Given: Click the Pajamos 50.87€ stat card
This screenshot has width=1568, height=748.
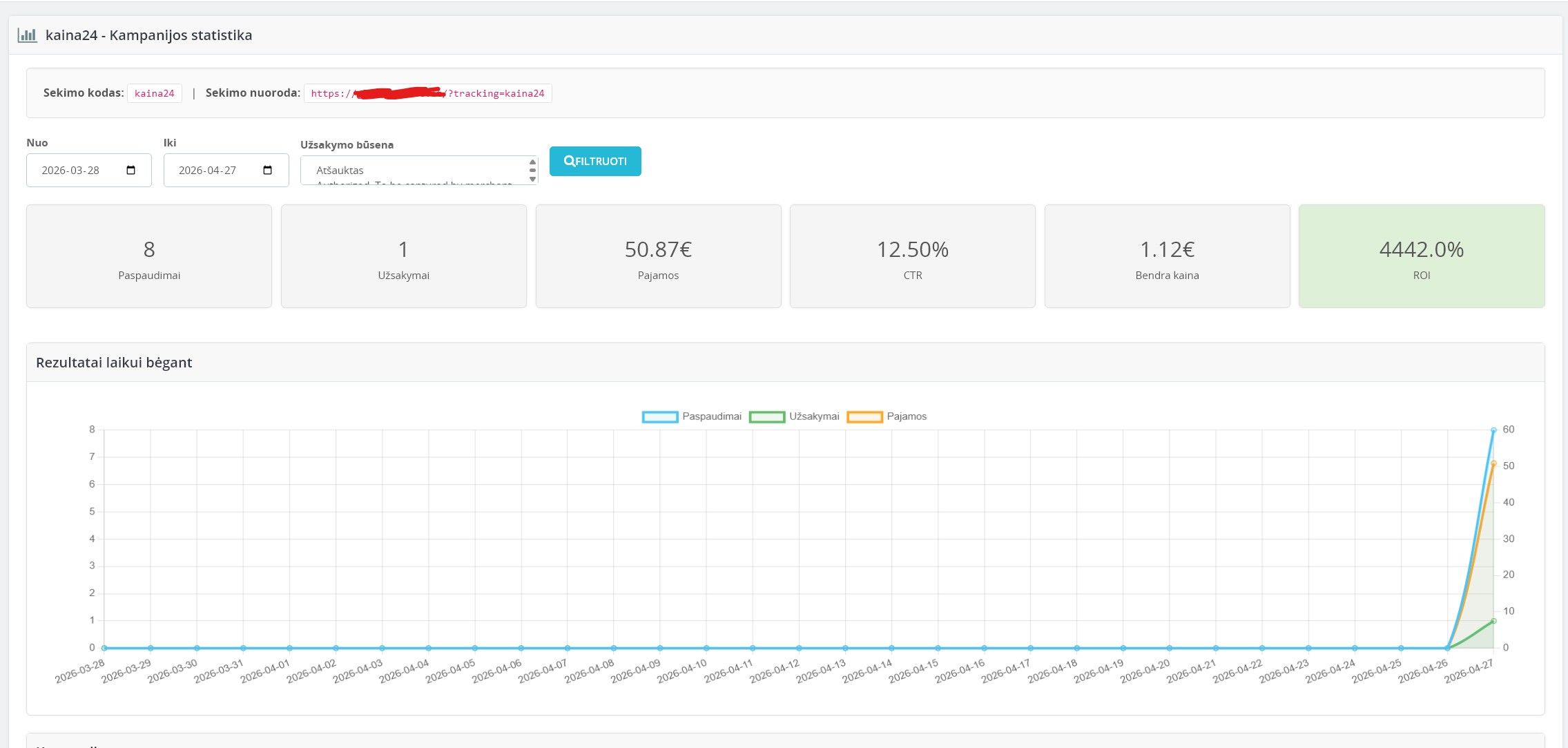Looking at the screenshot, I should tap(658, 256).
